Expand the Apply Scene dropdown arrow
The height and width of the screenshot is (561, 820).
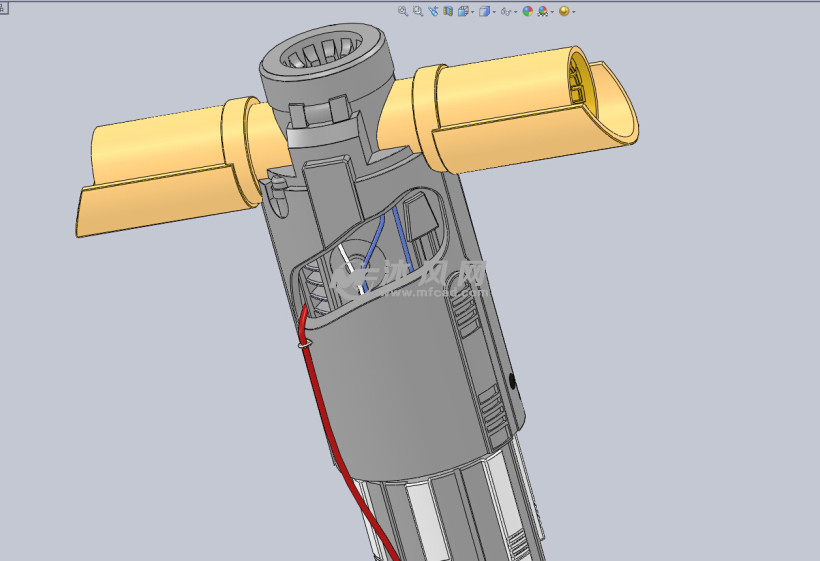[552, 12]
